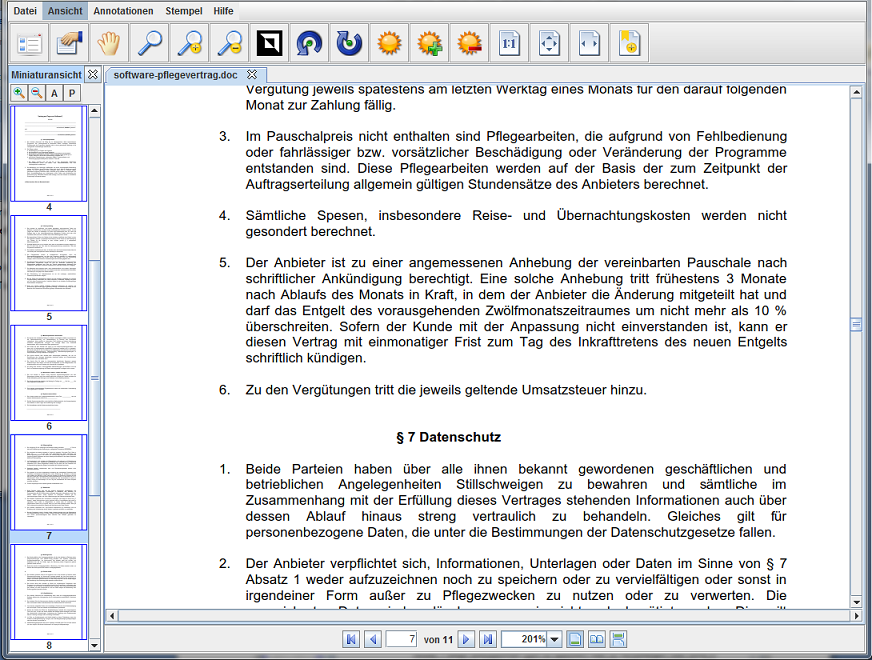Select page 6 thumbnail
872x660 pixels.
pos(48,373)
